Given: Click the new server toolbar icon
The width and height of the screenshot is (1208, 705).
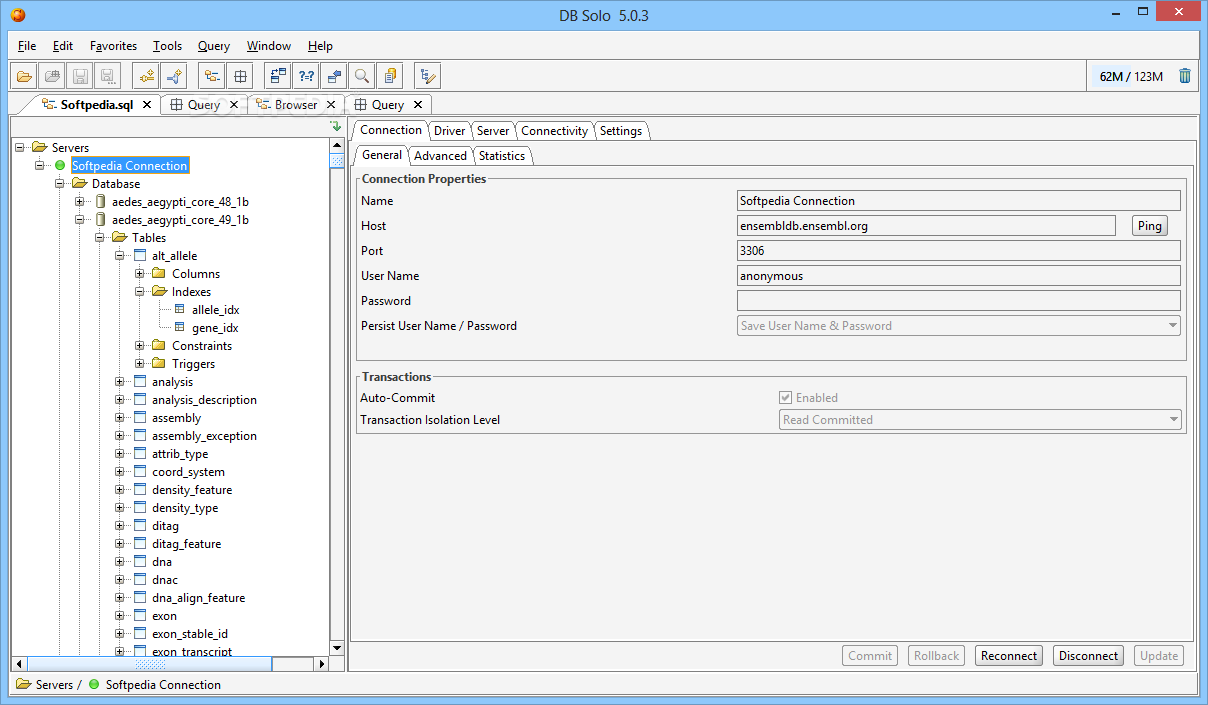Looking at the screenshot, I should pyautogui.click(x=146, y=76).
